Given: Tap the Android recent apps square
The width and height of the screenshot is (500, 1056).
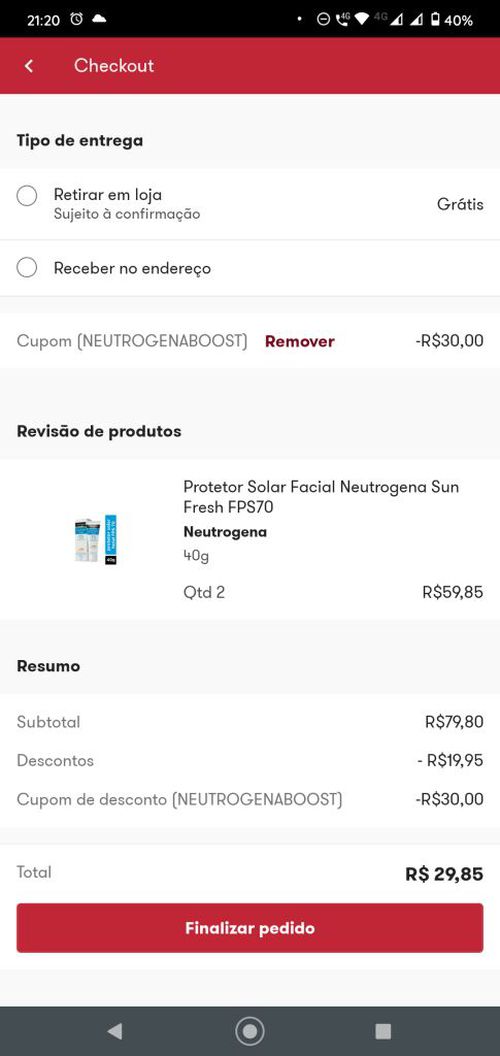Looking at the screenshot, I should tap(383, 1030).
